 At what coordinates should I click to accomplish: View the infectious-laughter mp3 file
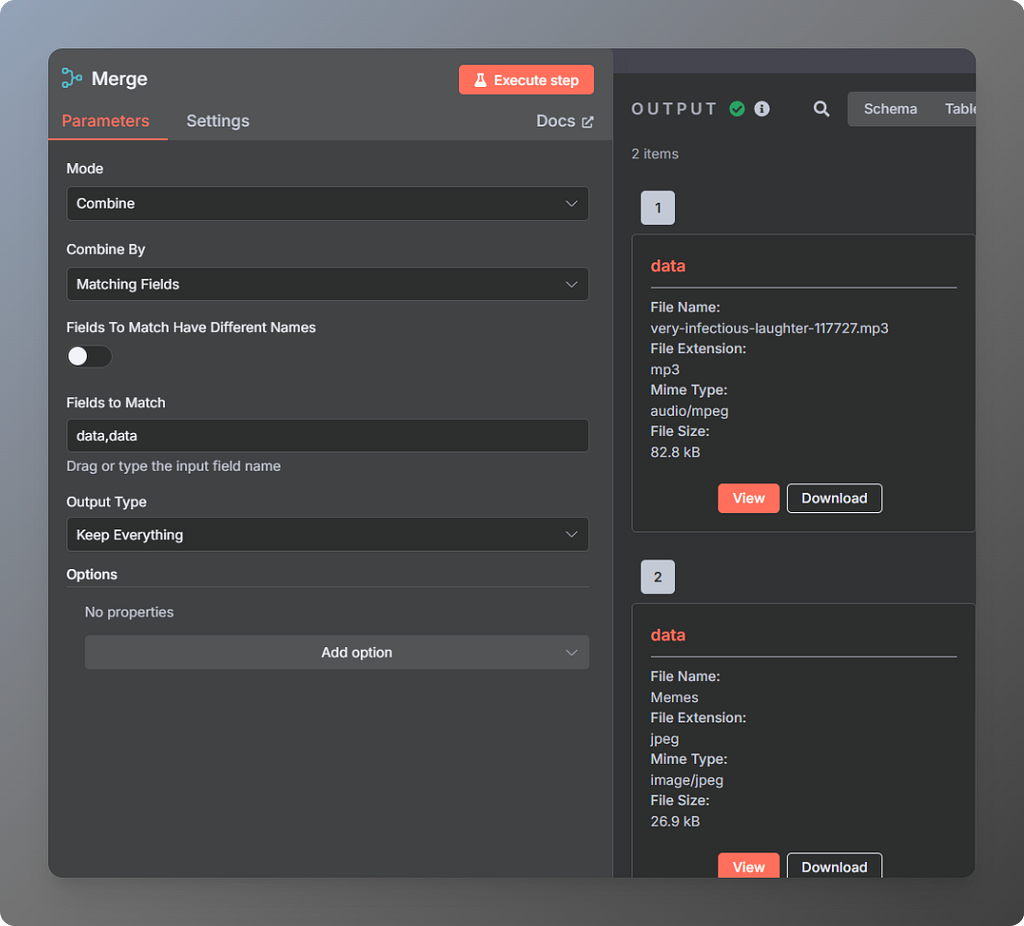[x=748, y=498]
